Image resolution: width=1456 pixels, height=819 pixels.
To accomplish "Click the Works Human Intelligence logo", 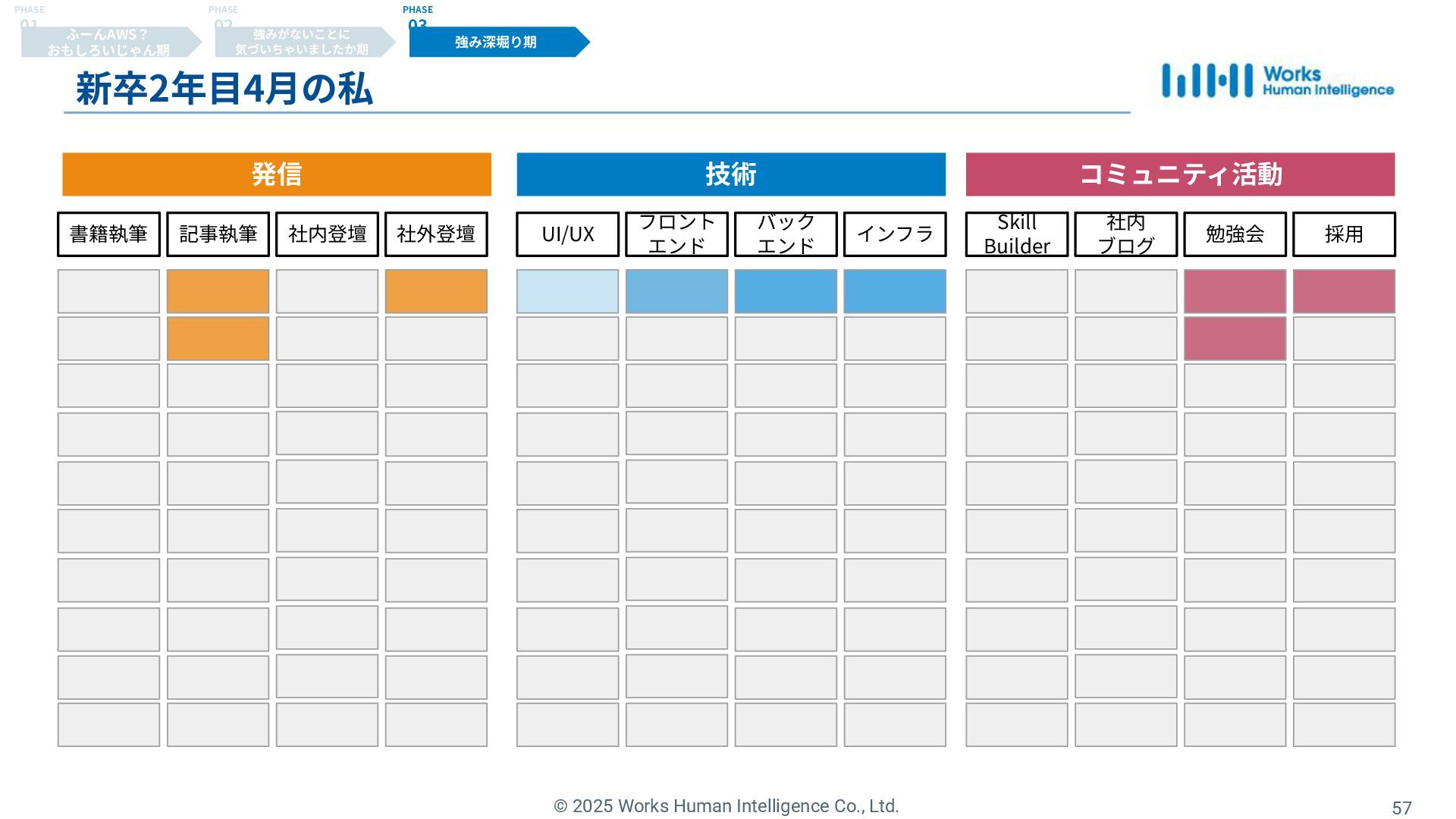I will [x=1277, y=81].
